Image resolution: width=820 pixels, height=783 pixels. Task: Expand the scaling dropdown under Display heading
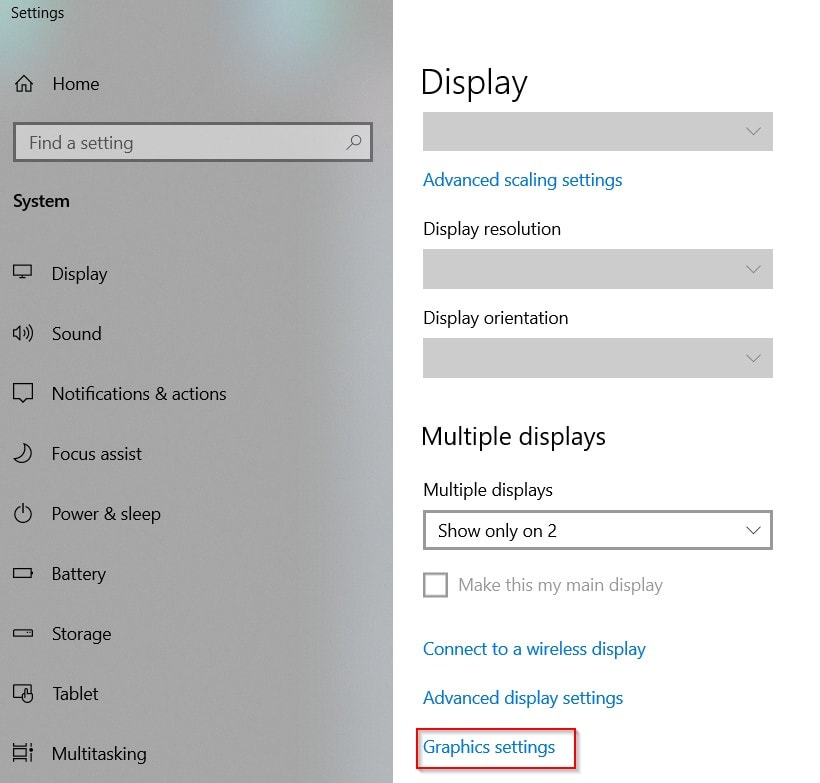(x=598, y=131)
